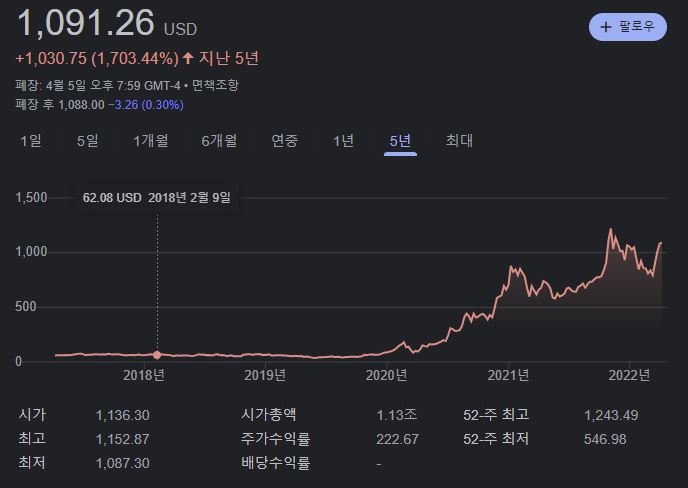Click the 2021년 label on the x-axis
The width and height of the screenshot is (688, 488).
click(x=508, y=375)
